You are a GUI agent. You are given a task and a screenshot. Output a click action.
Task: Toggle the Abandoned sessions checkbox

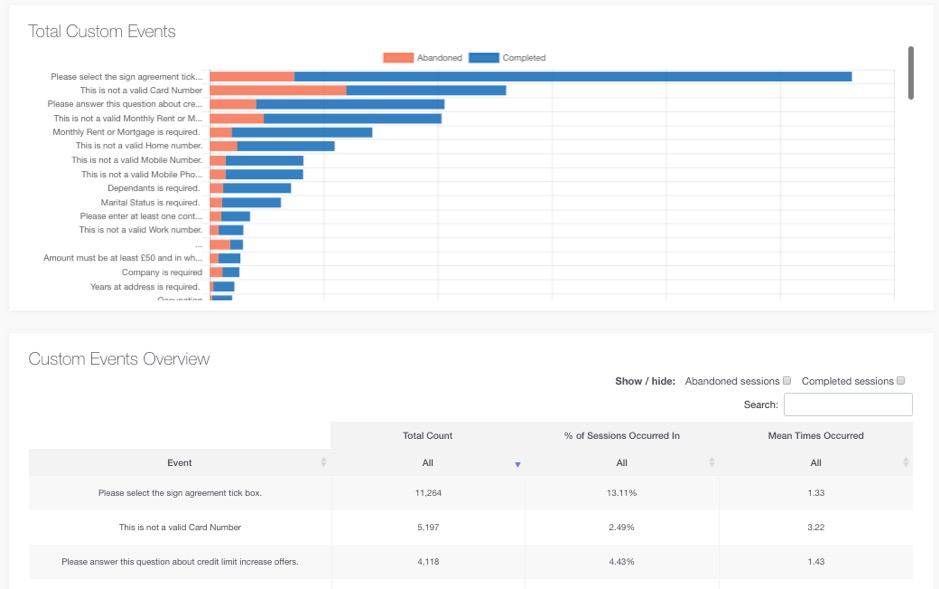(787, 381)
